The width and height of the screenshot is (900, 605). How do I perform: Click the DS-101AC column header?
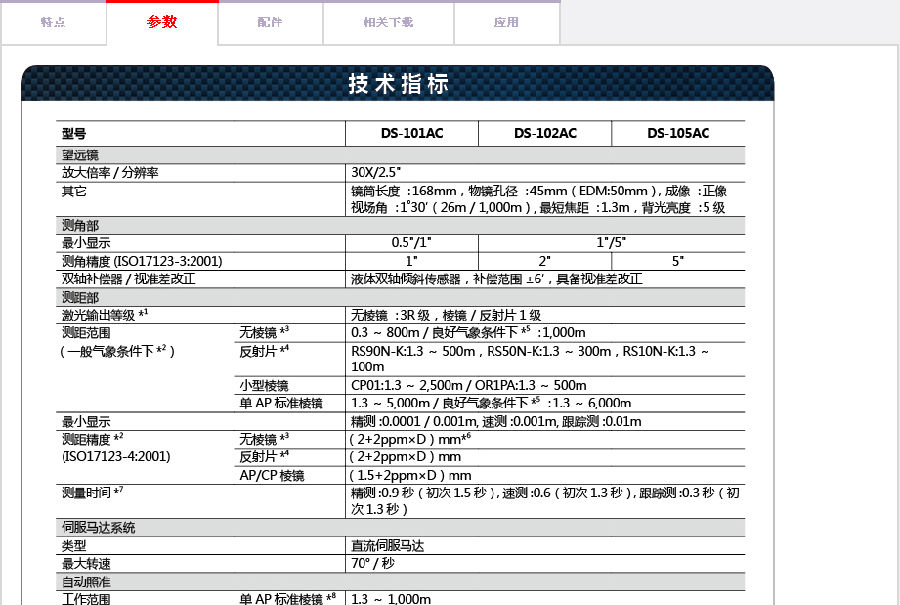(x=411, y=133)
